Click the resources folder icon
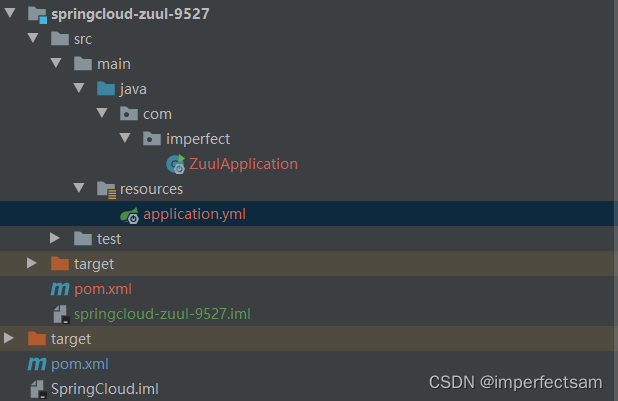The height and width of the screenshot is (401, 618). pos(106,190)
